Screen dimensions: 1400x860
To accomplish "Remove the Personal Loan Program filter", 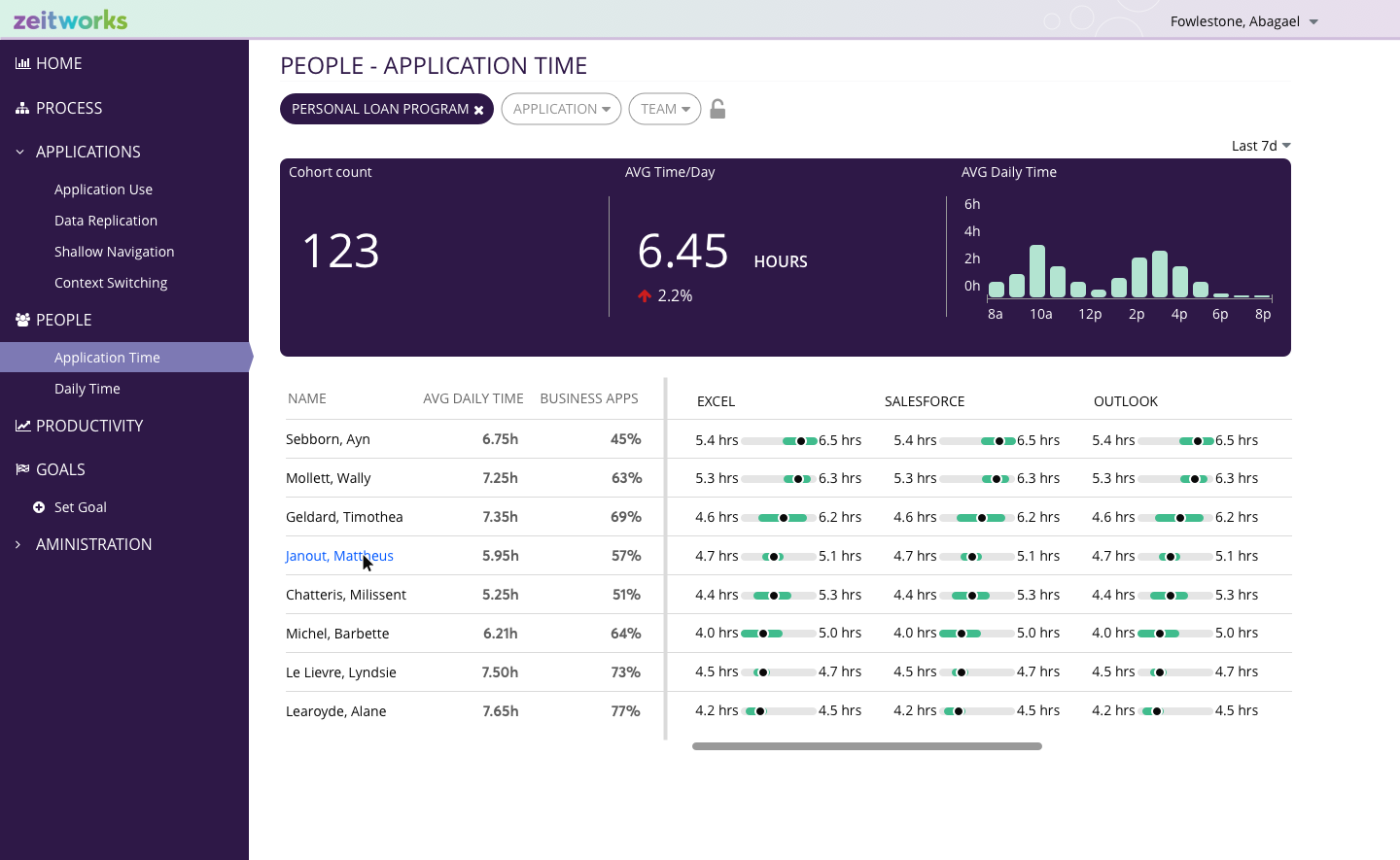I will [478, 110].
